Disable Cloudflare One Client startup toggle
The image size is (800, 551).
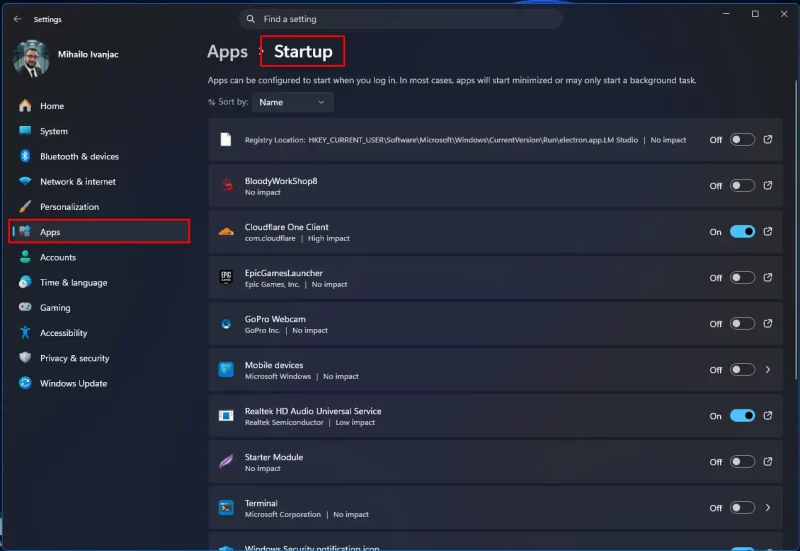click(x=742, y=232)
